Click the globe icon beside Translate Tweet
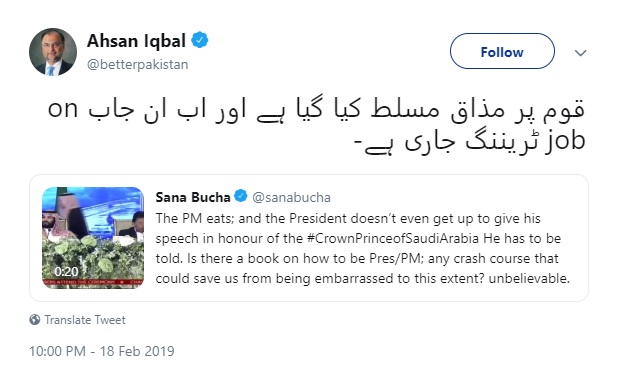Screen dimensions: 625x373 point(35,320)
